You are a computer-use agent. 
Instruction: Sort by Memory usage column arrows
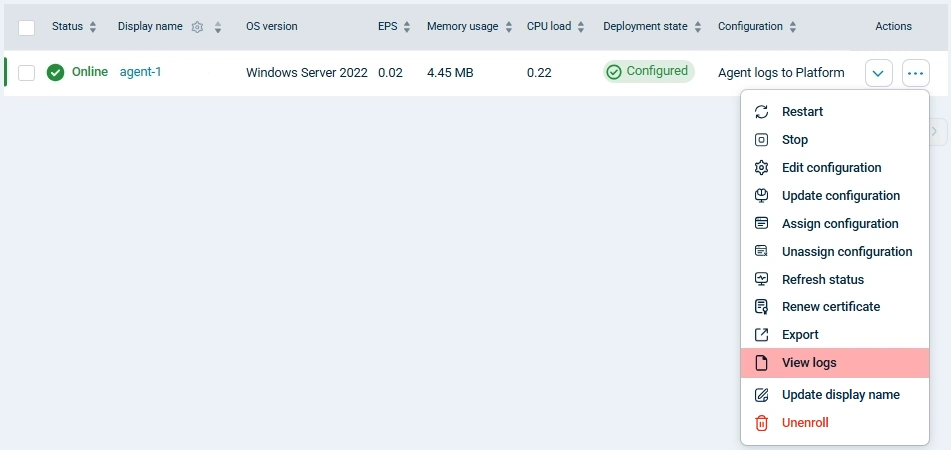point(509,27)
